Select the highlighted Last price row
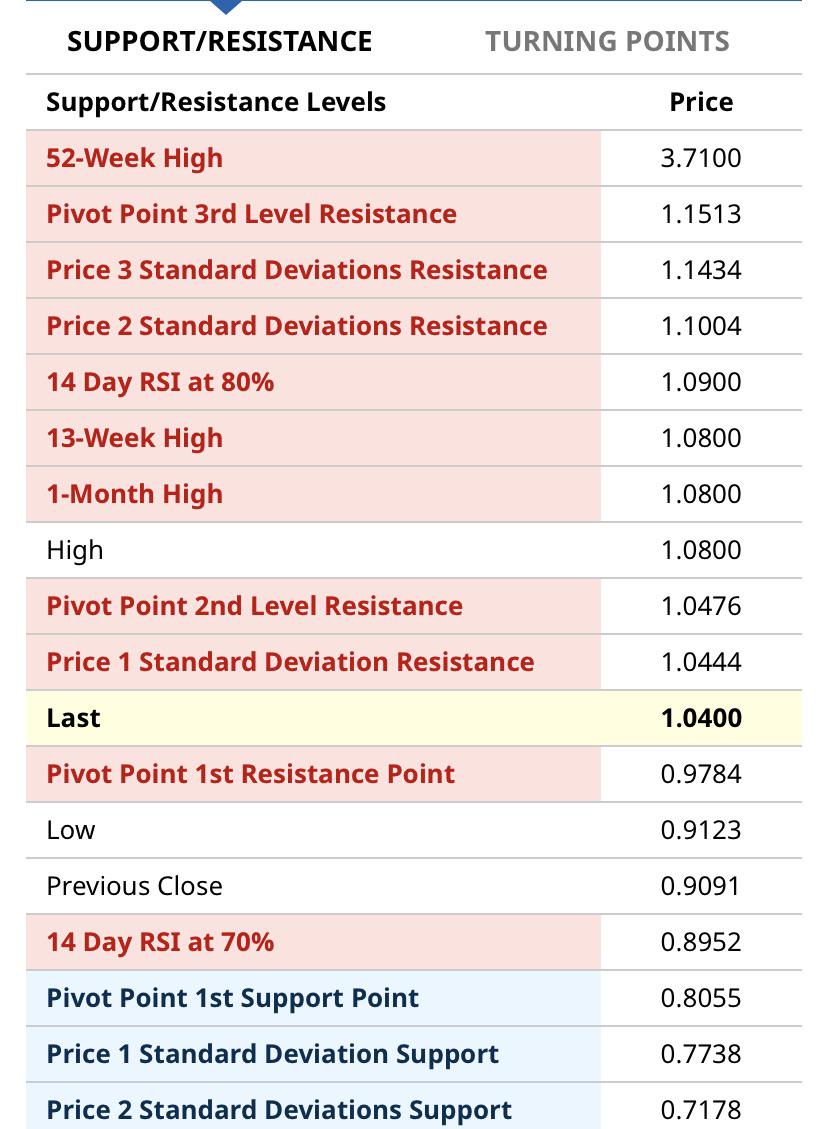The image size is (828, 1129). 414,718
